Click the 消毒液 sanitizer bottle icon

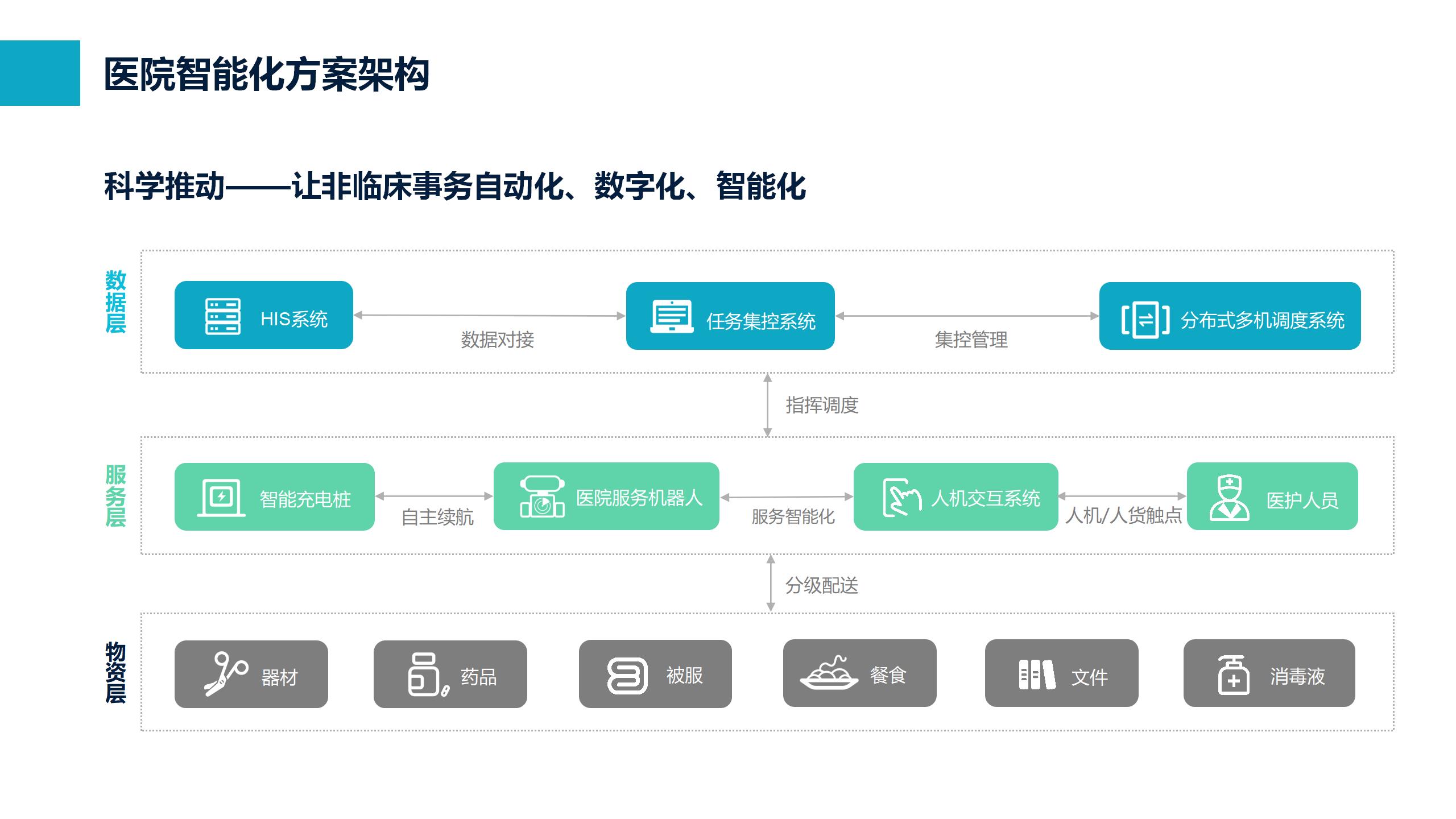tap(1233, 675)
